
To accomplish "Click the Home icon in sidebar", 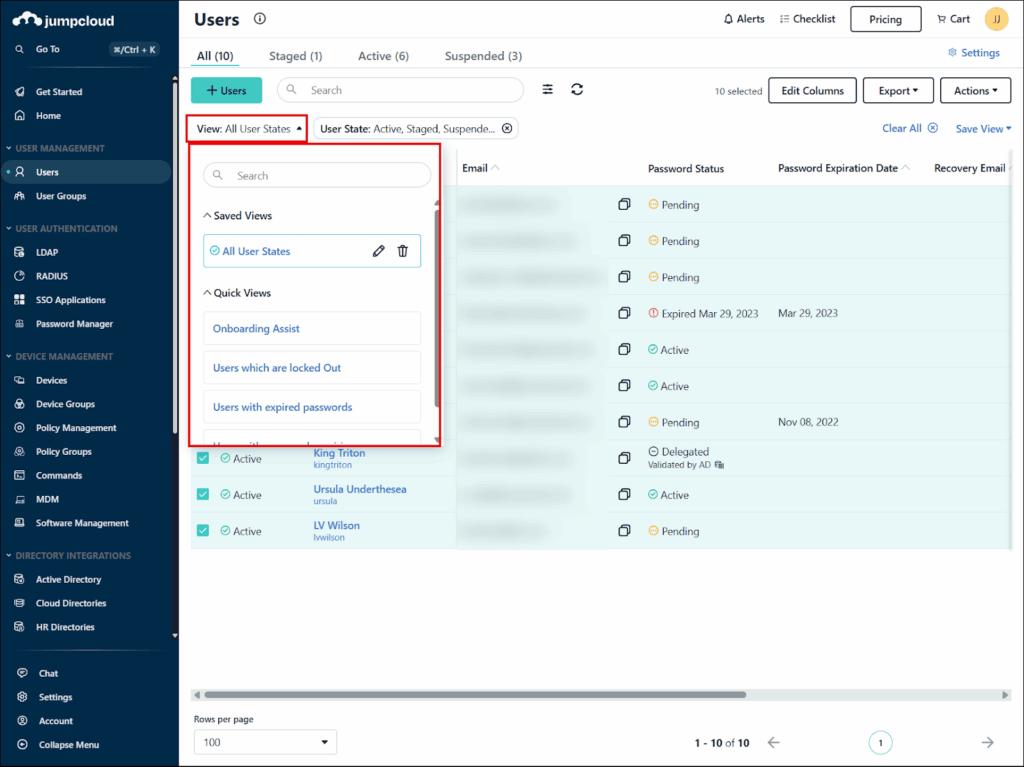I will click(x=20, y=116).
